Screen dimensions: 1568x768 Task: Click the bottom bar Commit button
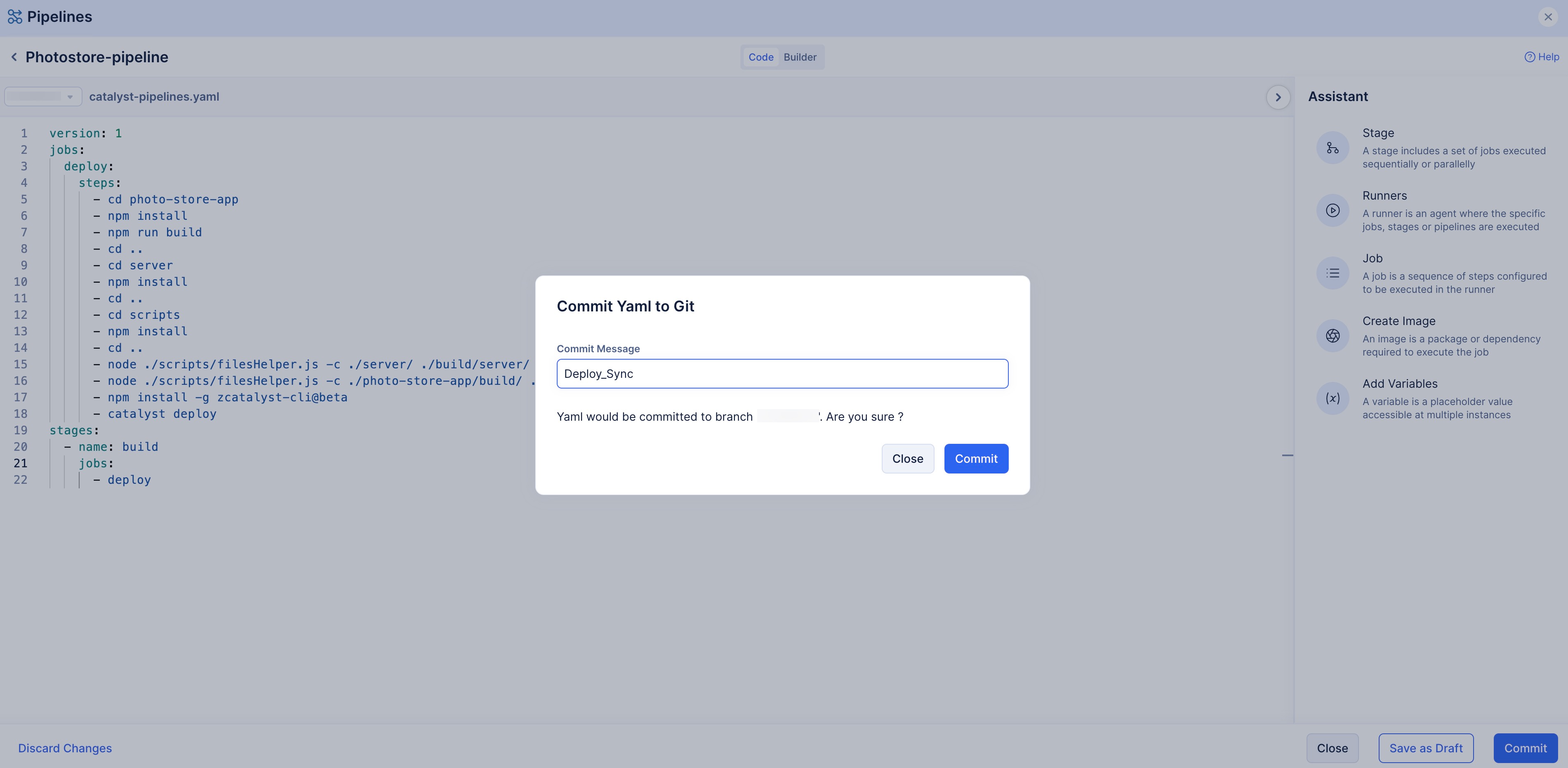pos(1525,749)
